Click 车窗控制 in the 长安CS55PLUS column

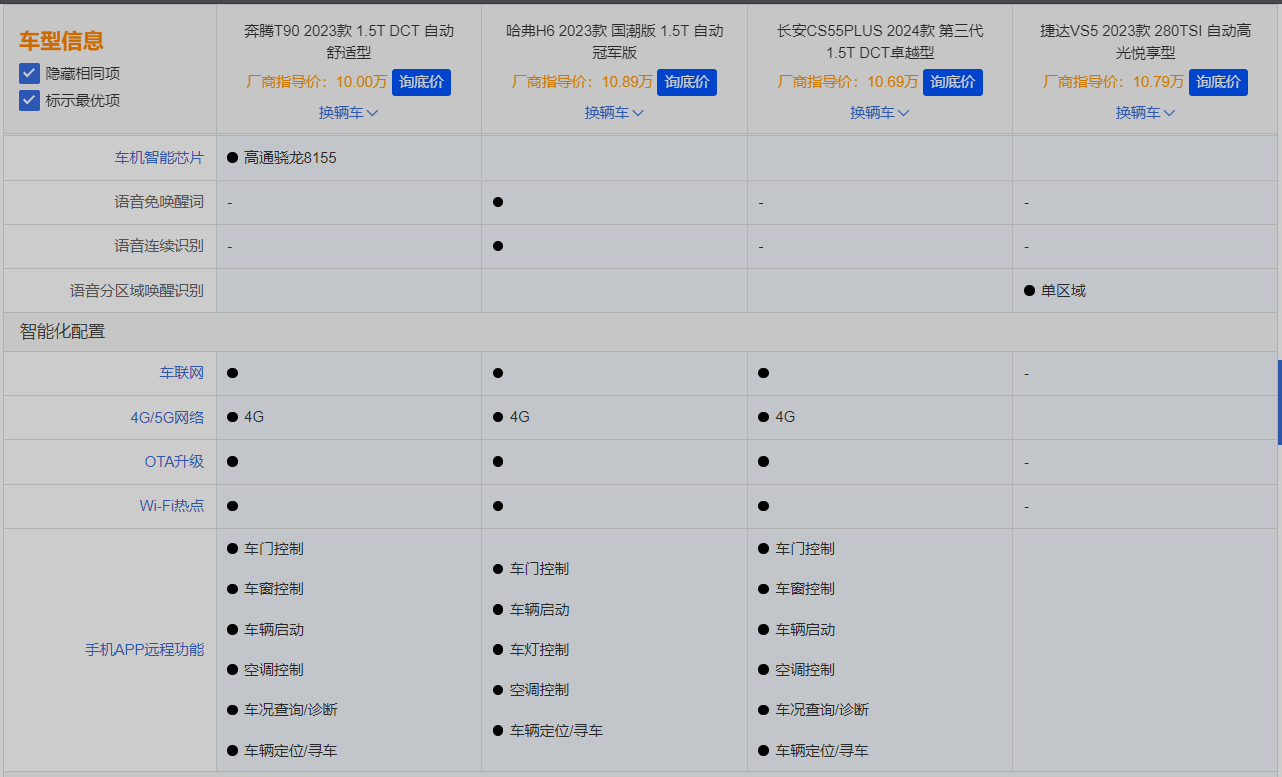[x=805, y=589]
